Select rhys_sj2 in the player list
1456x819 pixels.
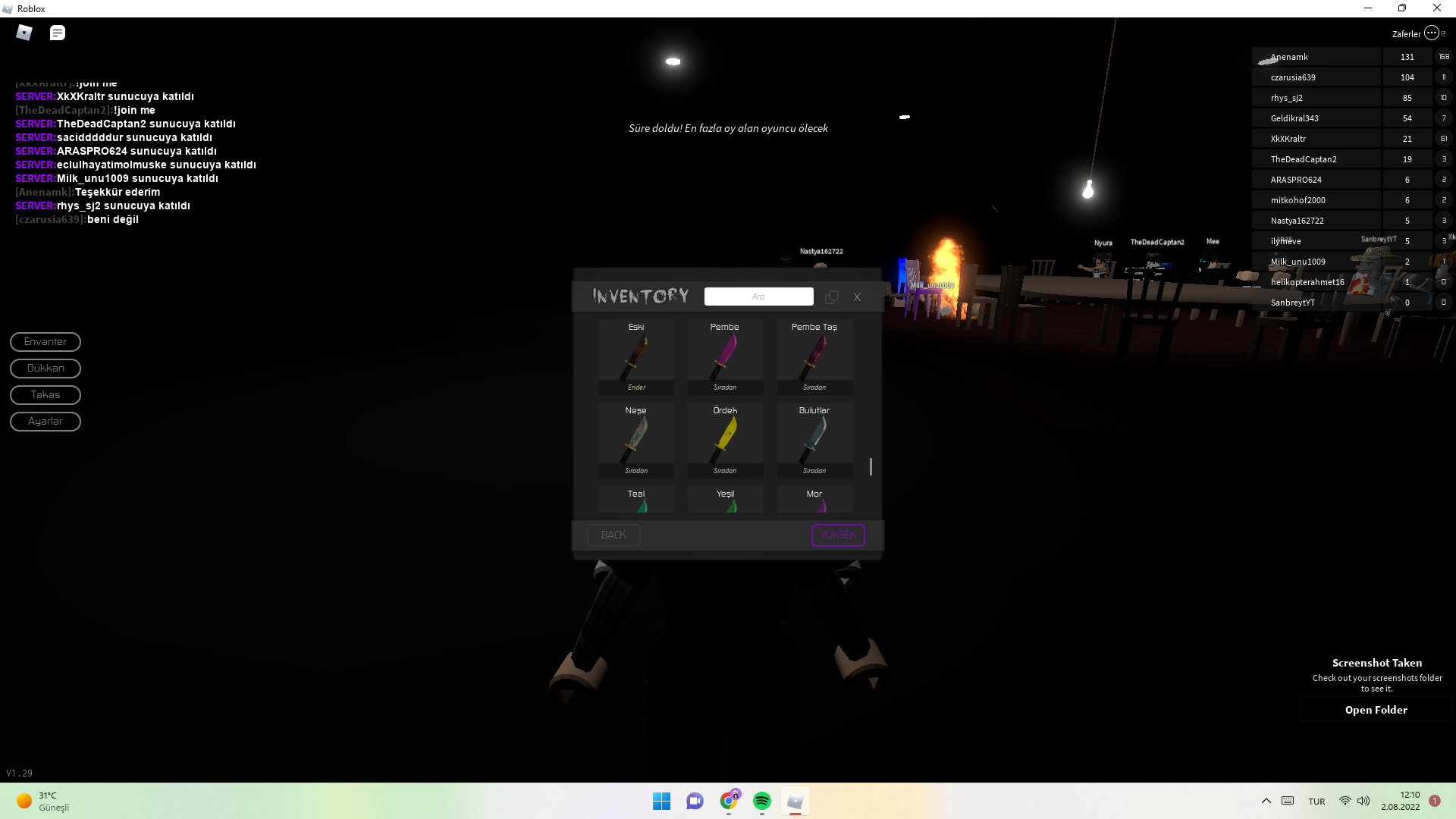[1316, 98]
